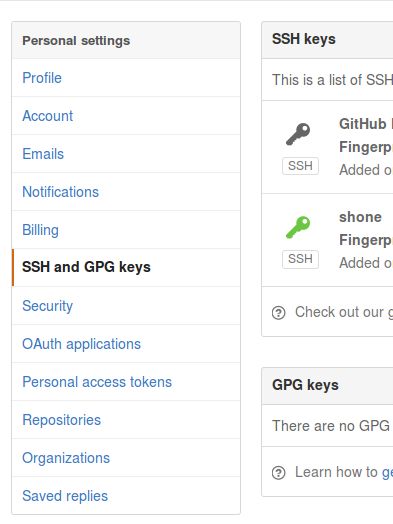The image size is (393, 524).
Task: Open the Profile settings page
Action: 126,78
